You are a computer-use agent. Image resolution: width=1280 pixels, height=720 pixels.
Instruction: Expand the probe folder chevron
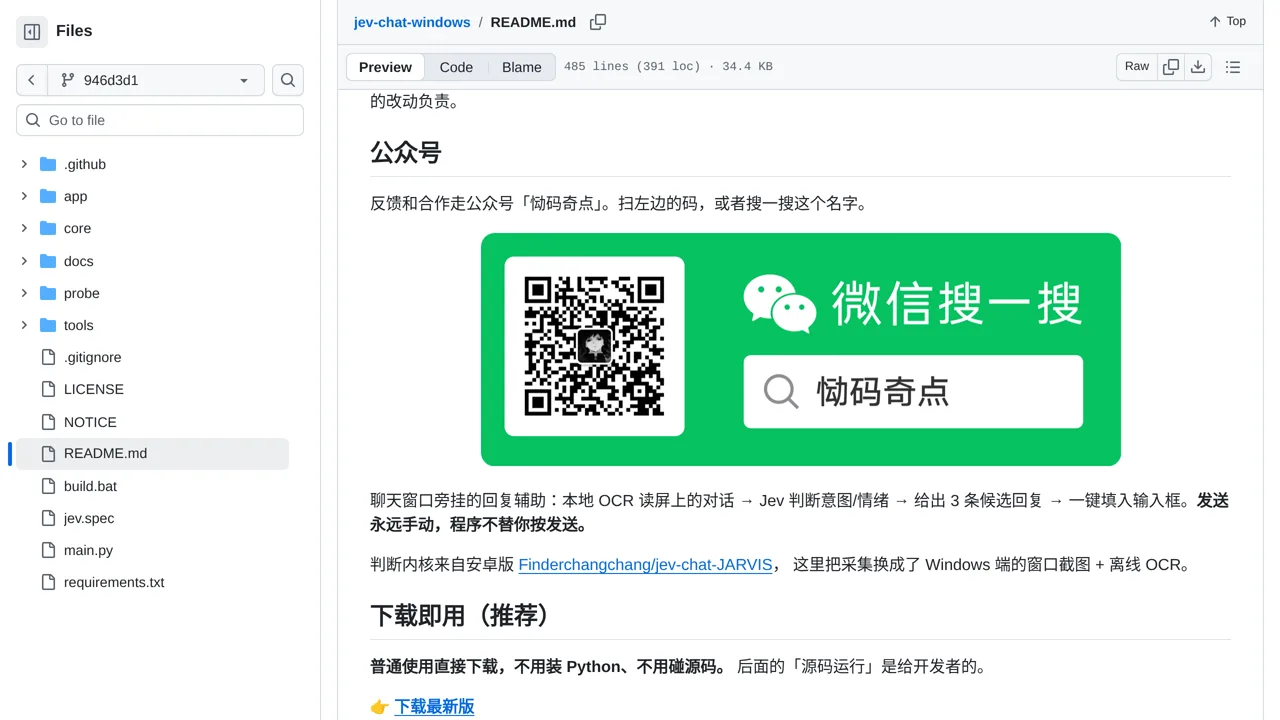[x=24, y=293]
